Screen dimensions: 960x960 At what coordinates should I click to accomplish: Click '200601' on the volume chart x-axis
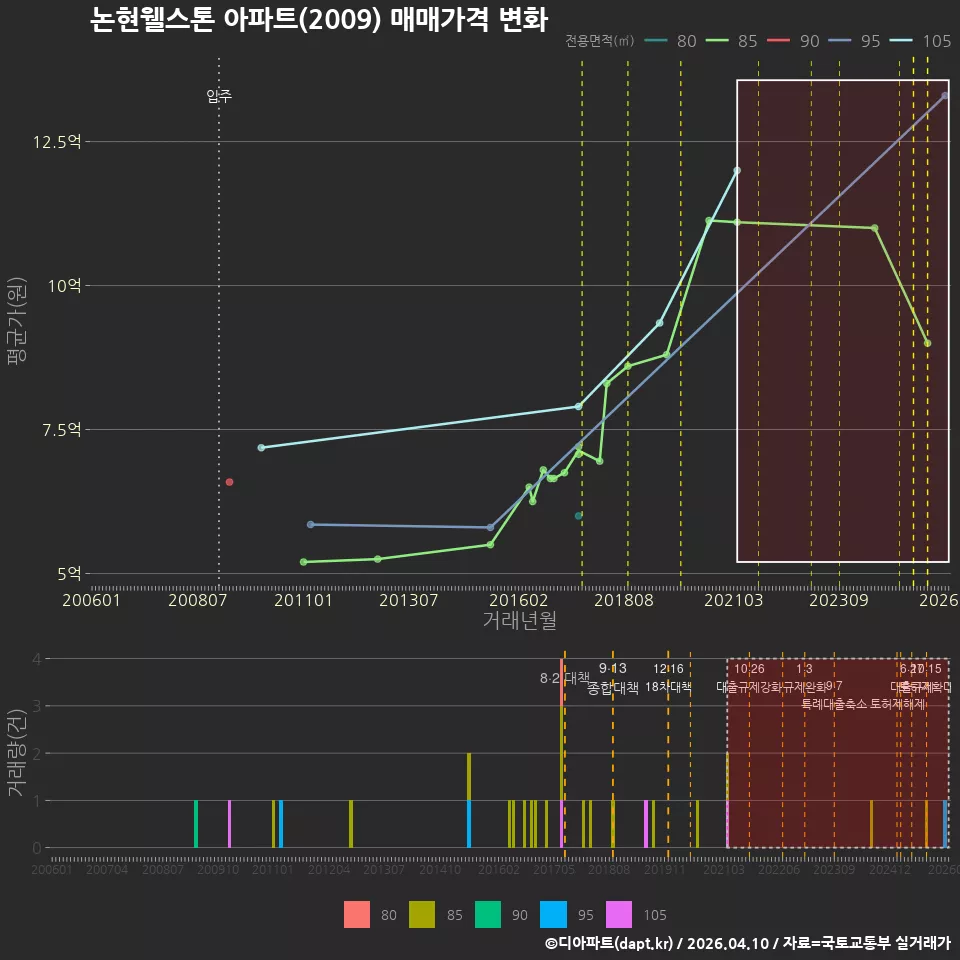tap(51, 869)
